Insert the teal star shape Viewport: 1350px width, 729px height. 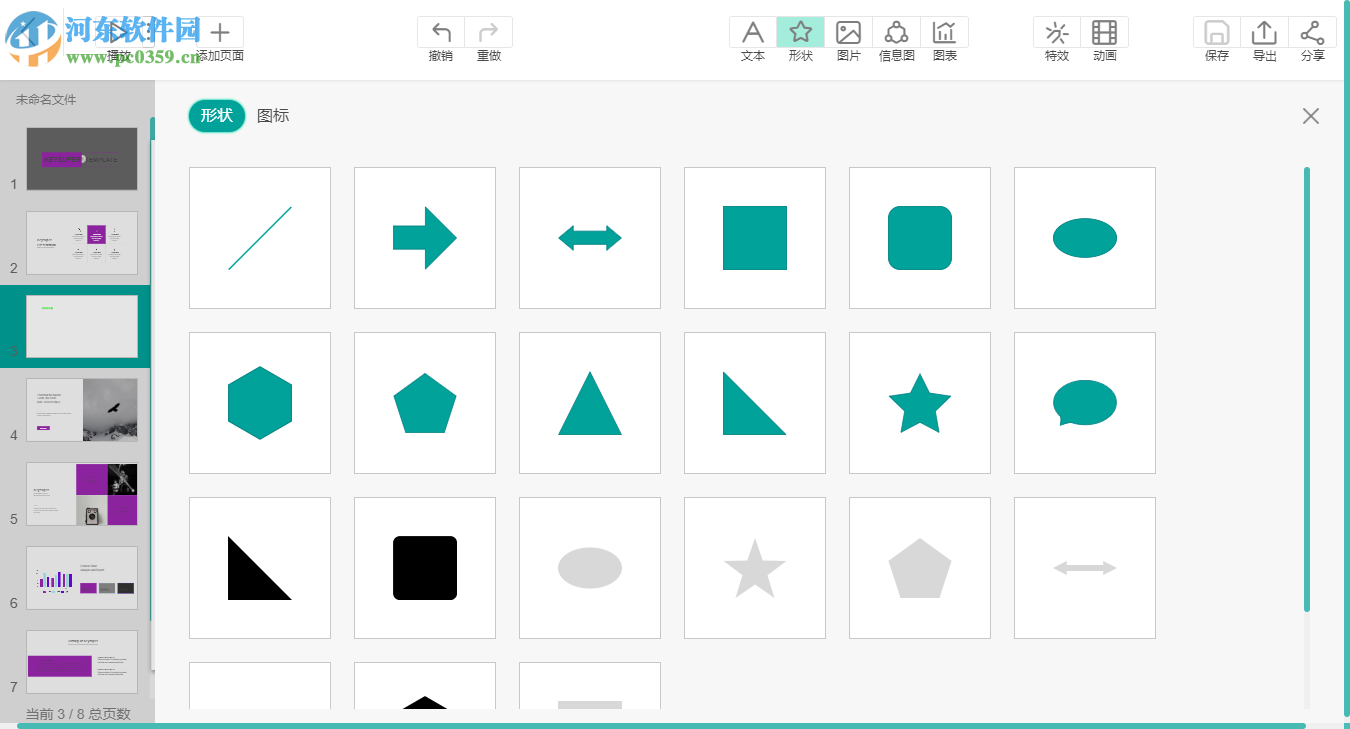pos(920,403)
